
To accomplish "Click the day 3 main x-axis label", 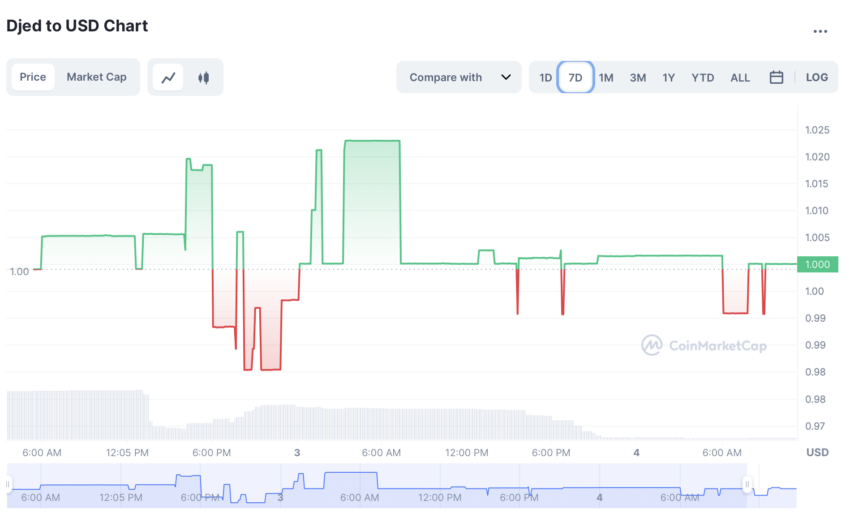I will click(x=297, y=452).
